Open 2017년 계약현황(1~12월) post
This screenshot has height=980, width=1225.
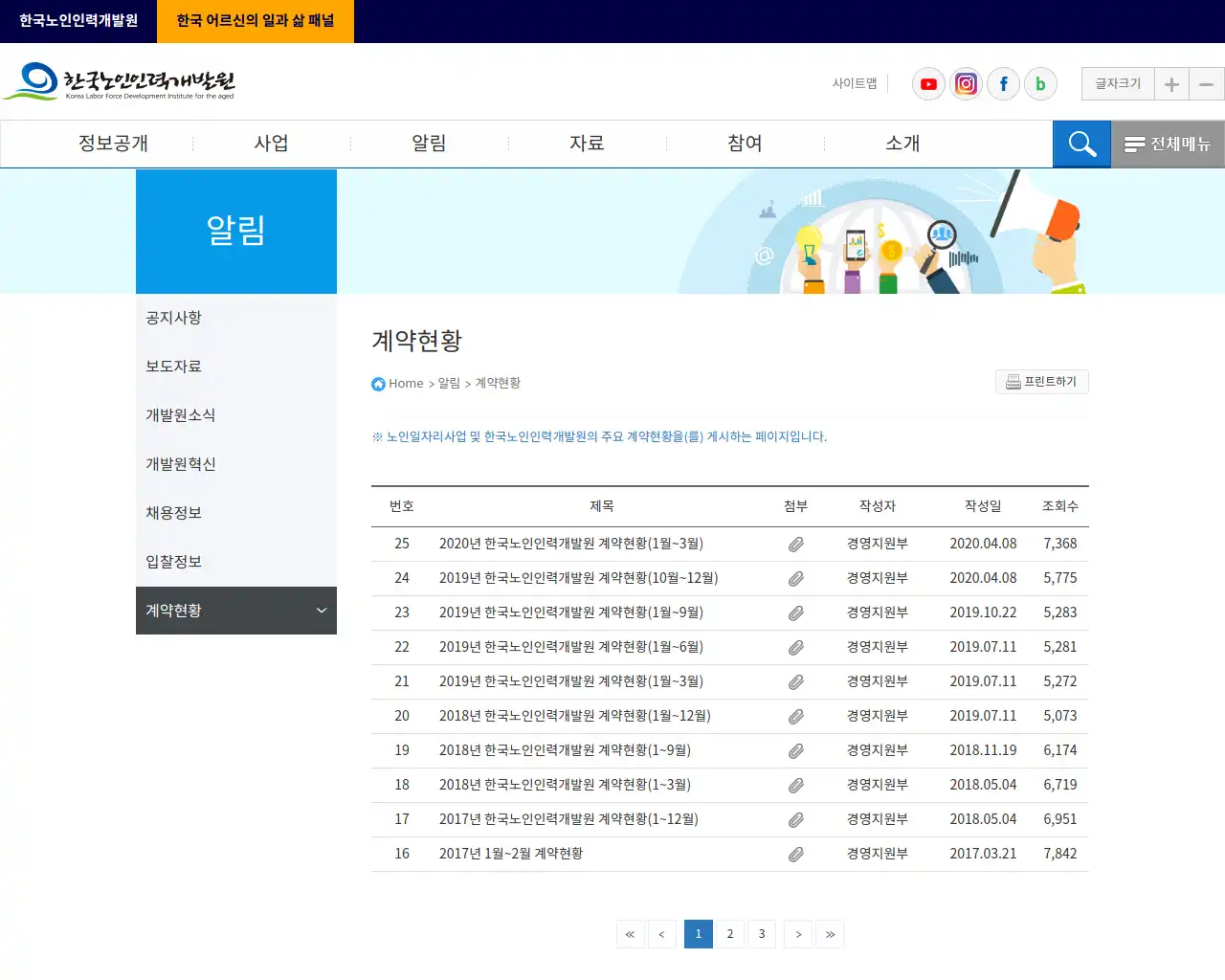point(568,819)
